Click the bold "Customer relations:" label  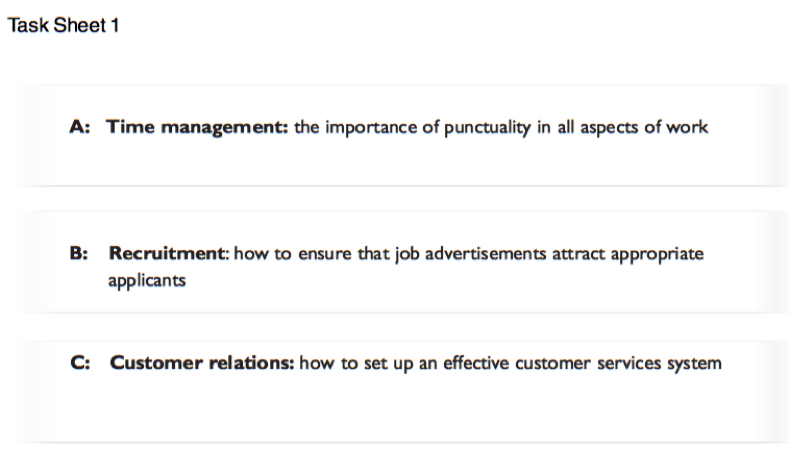pyautogui.click(x=202, y=363)
